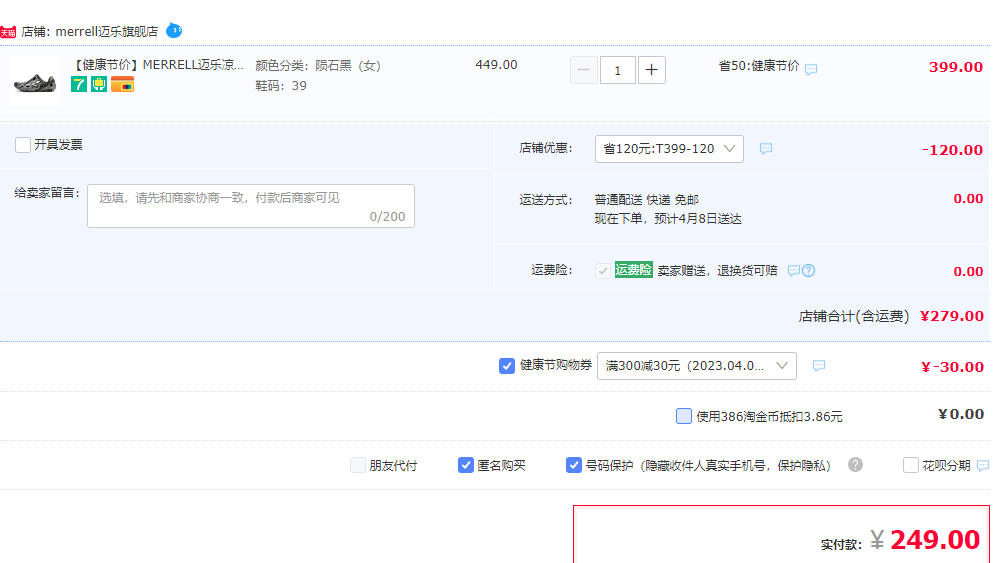Image resolution: width=1003 pixels, height=563 pixels.
Task: Click info bubble beside store discount dropdown
Action: pyautogui.click(x=766, y=148)
